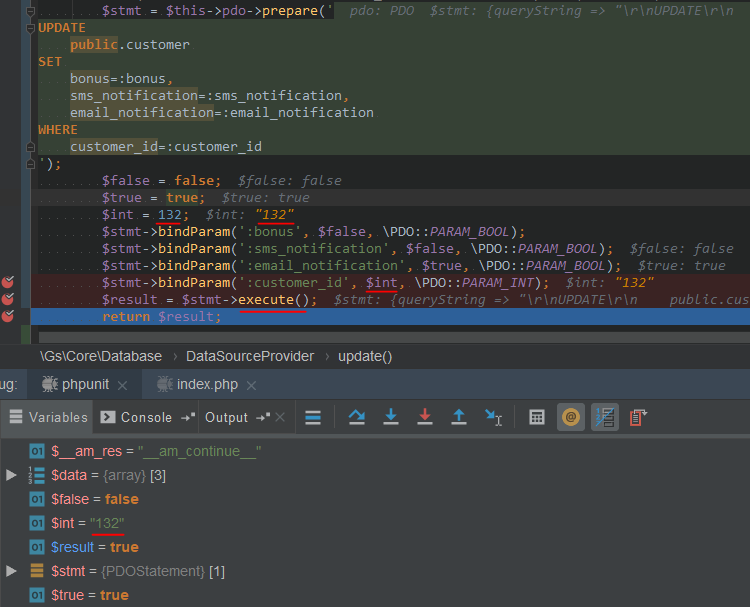
Task: Click DataSourceProvider breadcrumb
Action: 250,356
